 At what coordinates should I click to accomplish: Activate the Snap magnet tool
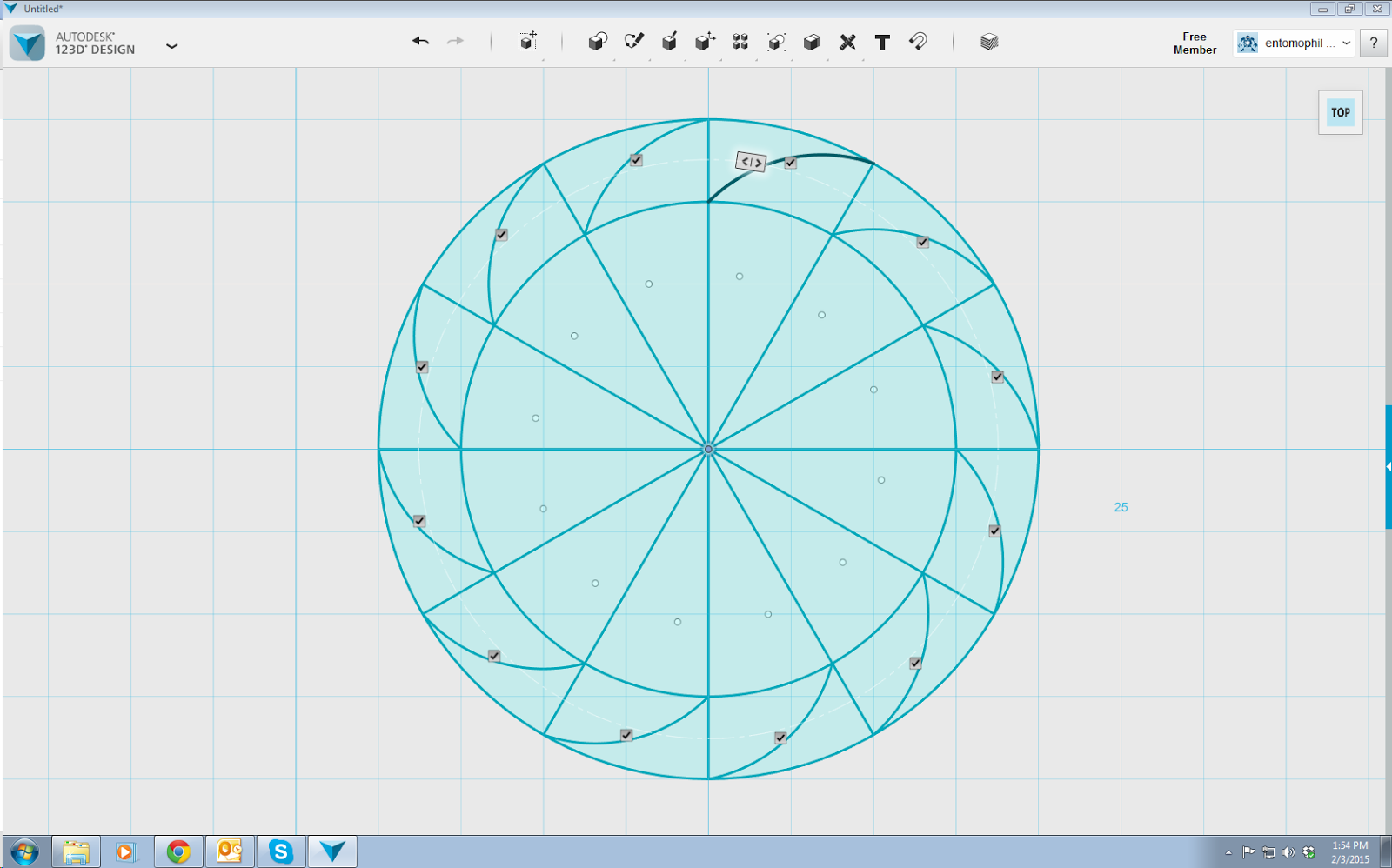[x=918, y=41]
